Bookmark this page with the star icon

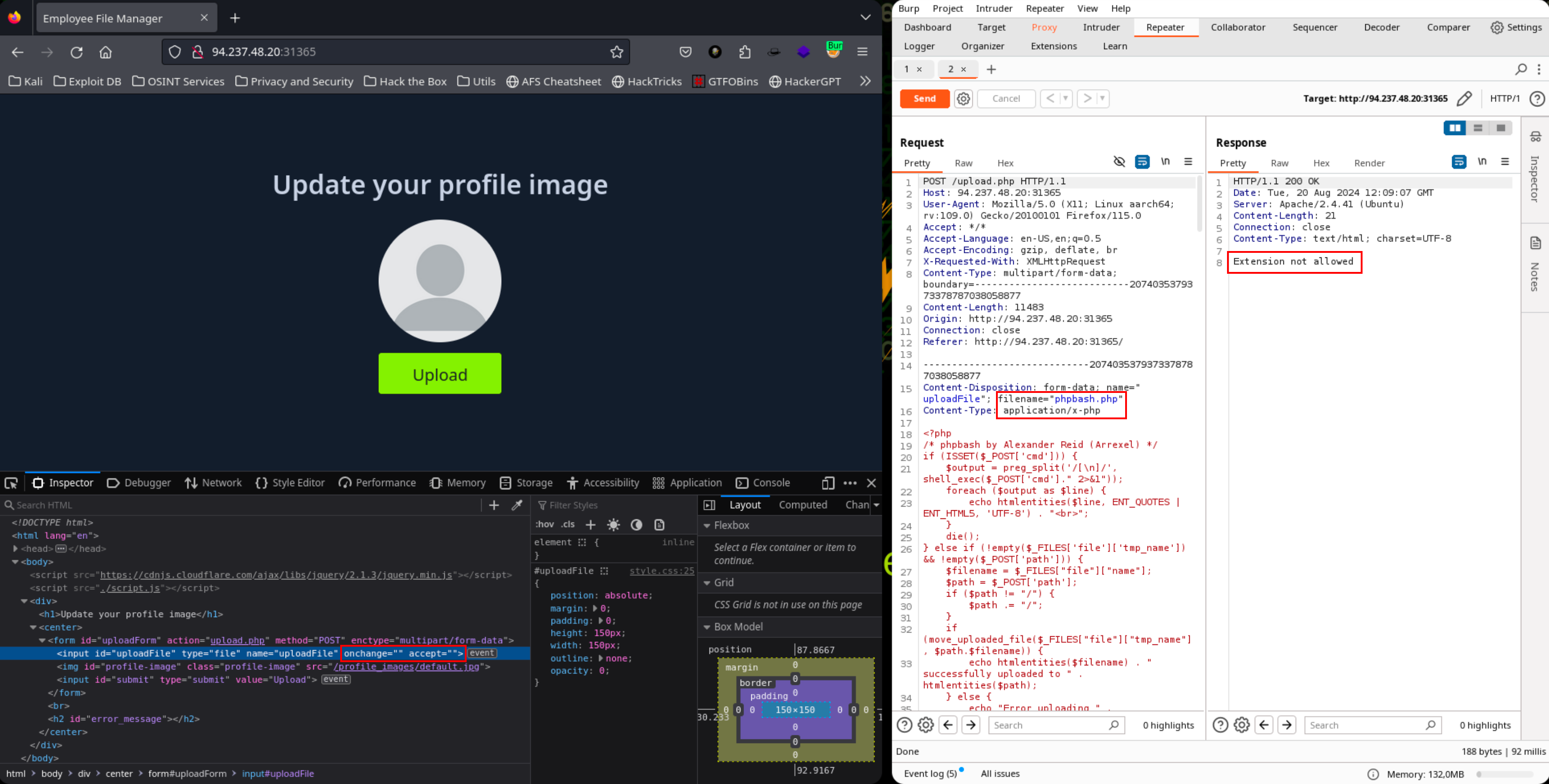click(616, 52)
